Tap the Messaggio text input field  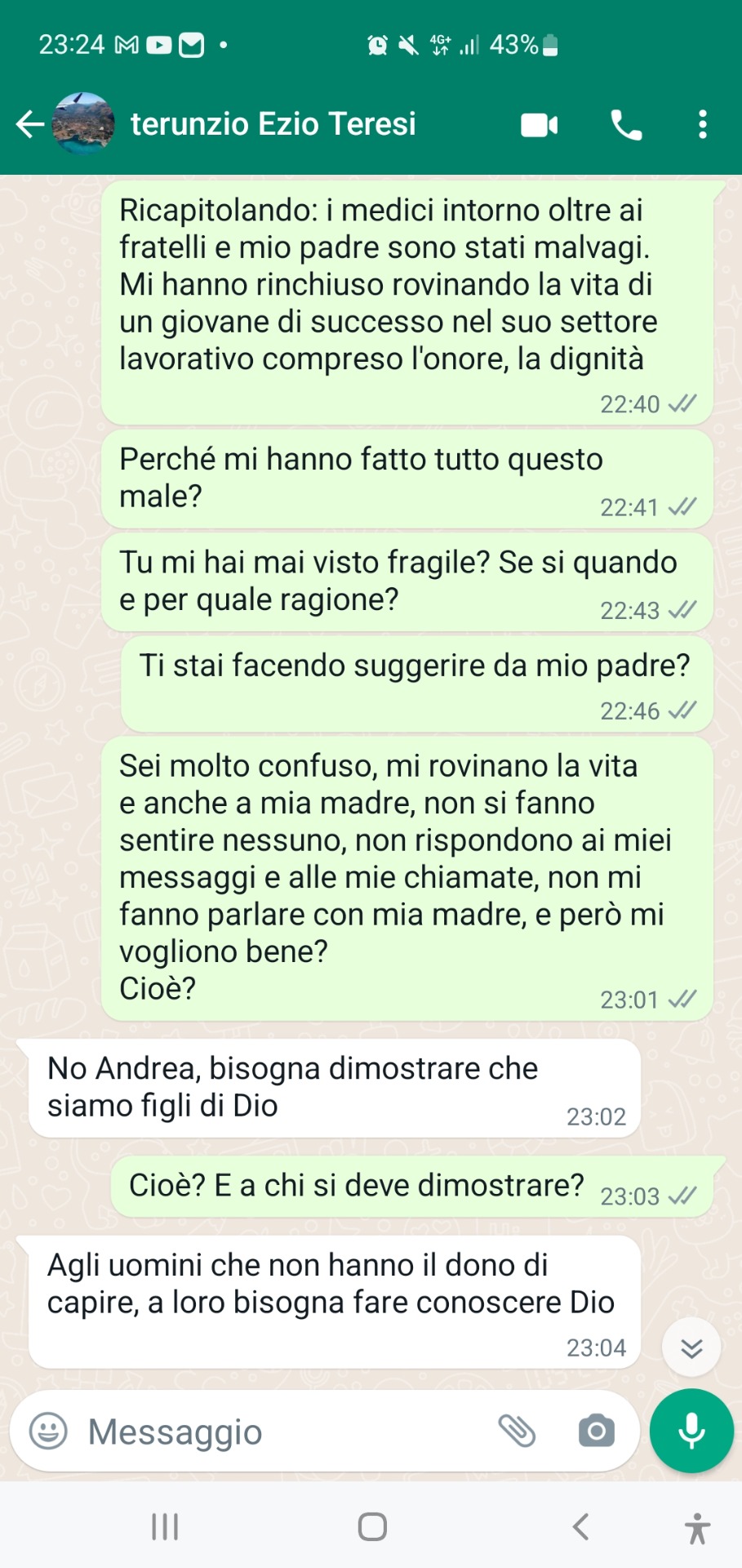point(278,1432)
